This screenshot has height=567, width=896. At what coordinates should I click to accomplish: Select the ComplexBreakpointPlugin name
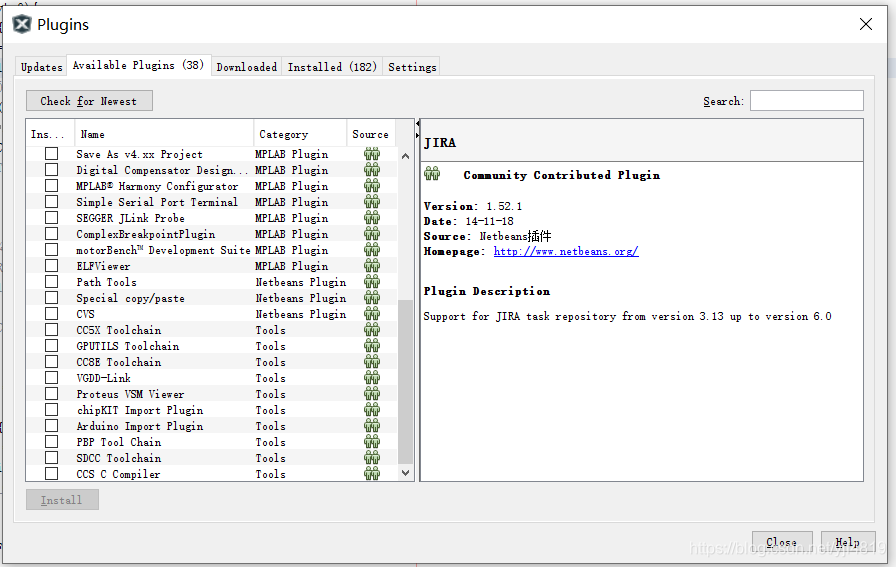(x=146, y=234)
